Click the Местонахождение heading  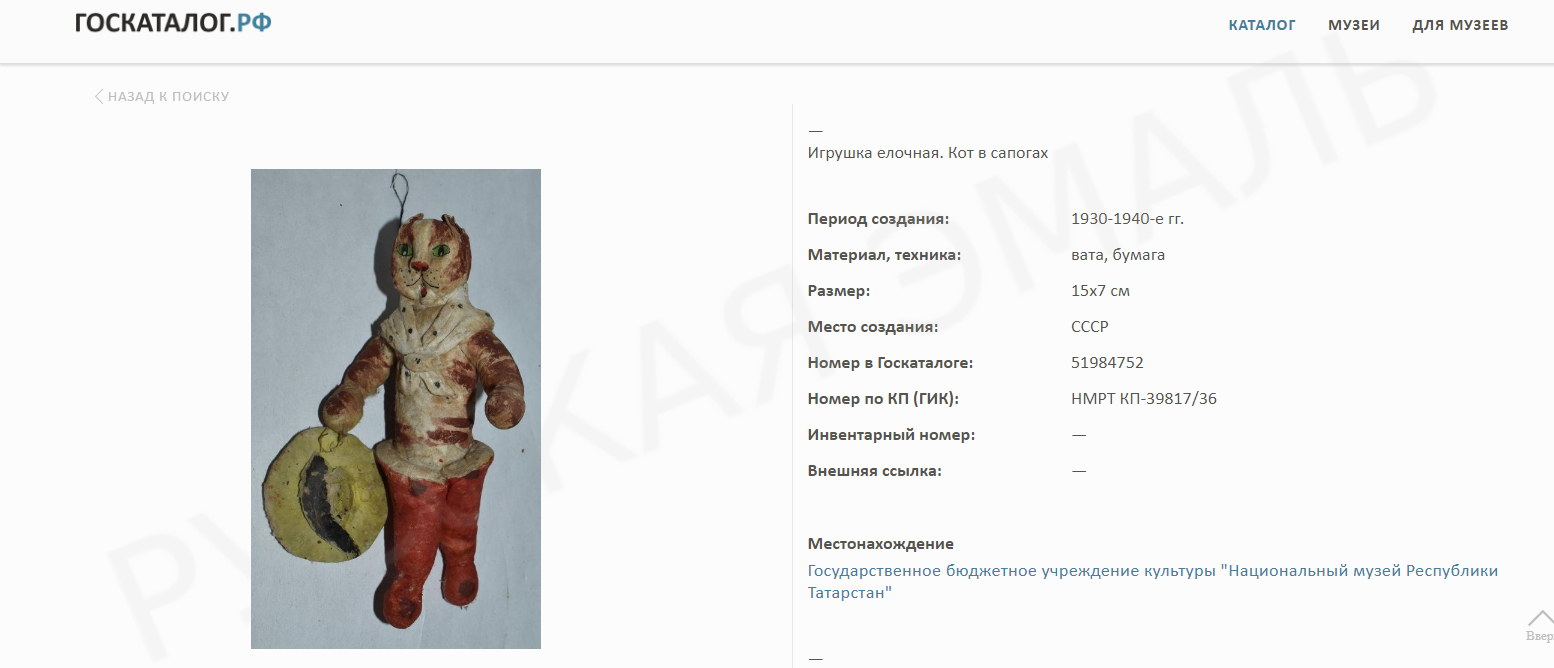(881, 544)
